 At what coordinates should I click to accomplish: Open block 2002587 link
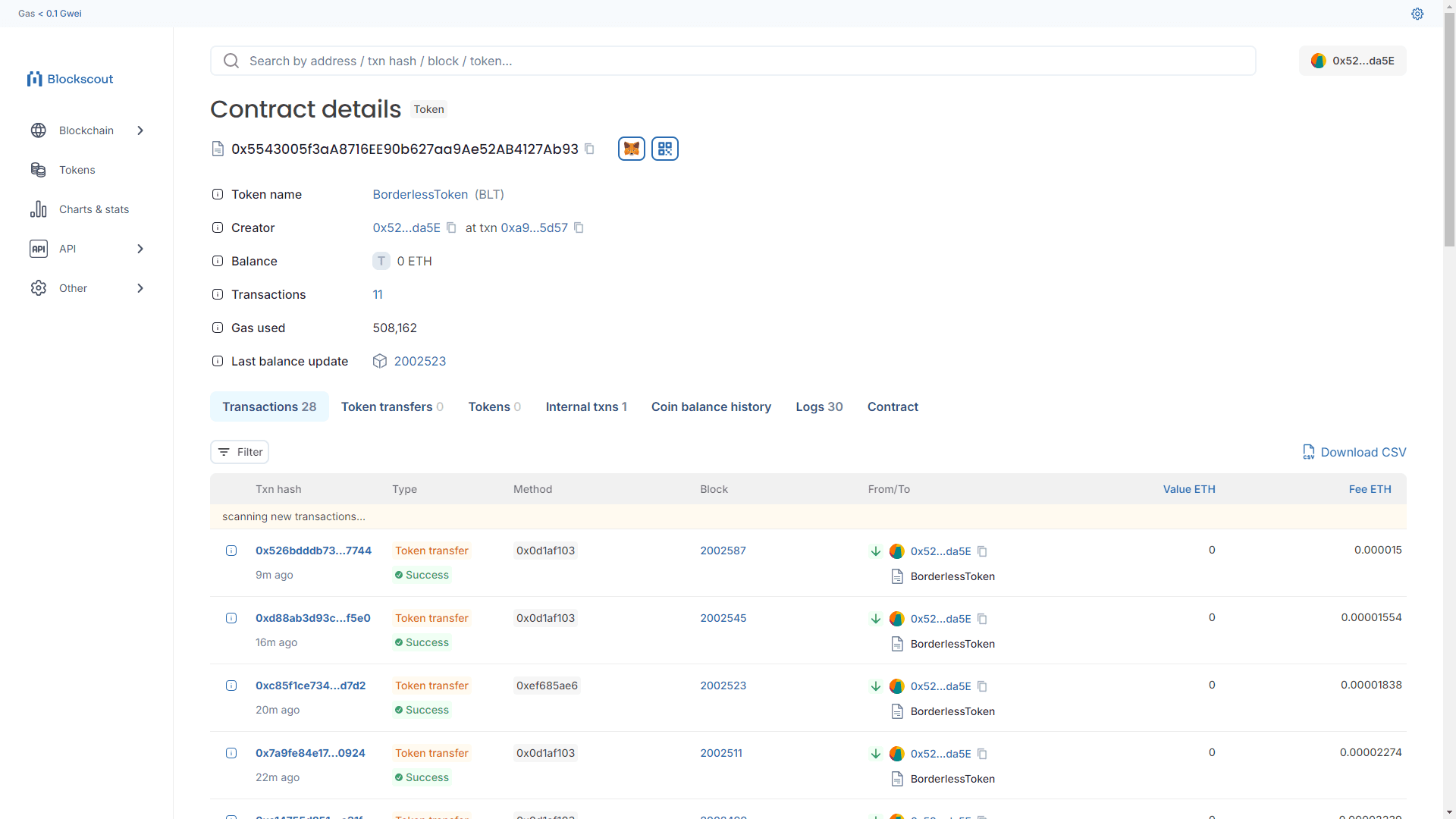[723, 551]
